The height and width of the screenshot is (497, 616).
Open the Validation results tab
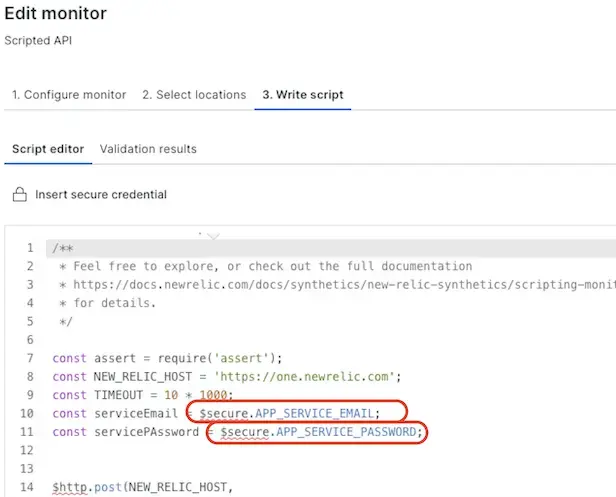pos(148,149)
